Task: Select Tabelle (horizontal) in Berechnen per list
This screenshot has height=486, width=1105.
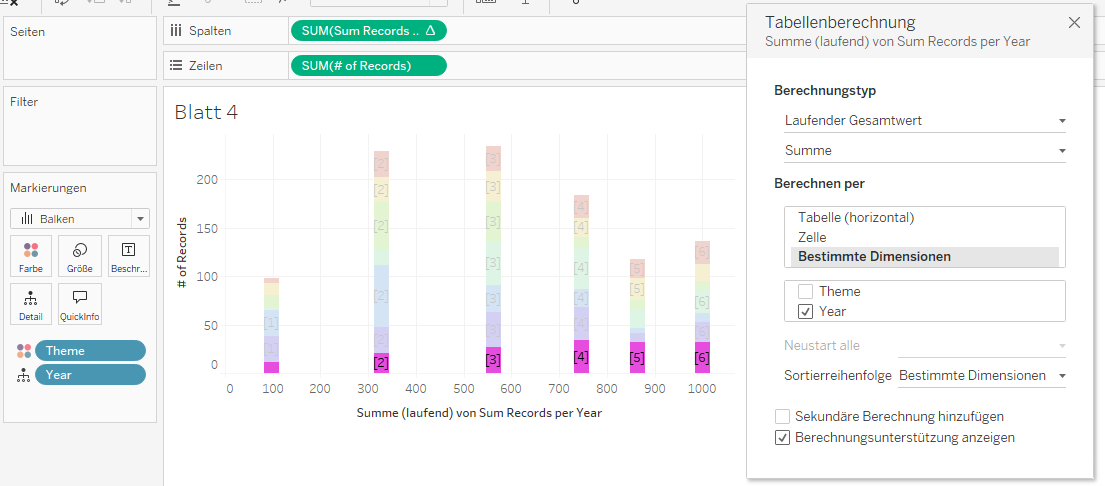Action: (x=856, y=217)
